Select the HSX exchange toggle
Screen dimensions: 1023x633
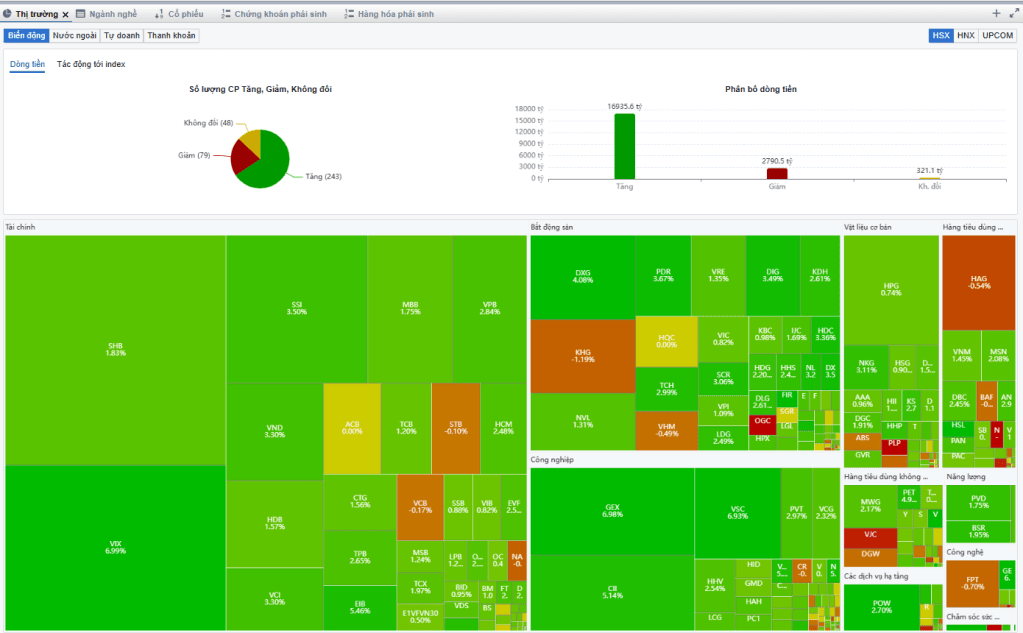(x=941, y=35)
